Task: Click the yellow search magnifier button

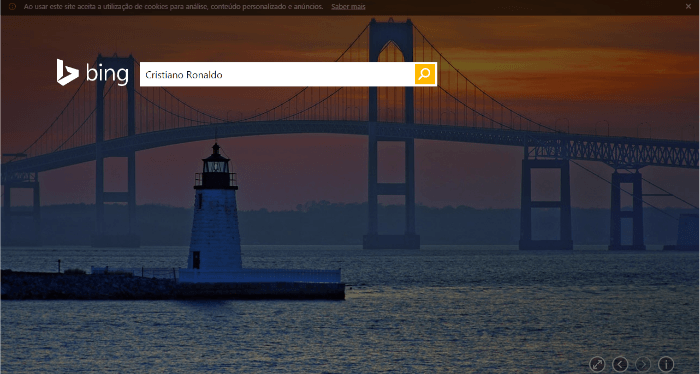Action: pyautogui.click(x=425, y=74)
